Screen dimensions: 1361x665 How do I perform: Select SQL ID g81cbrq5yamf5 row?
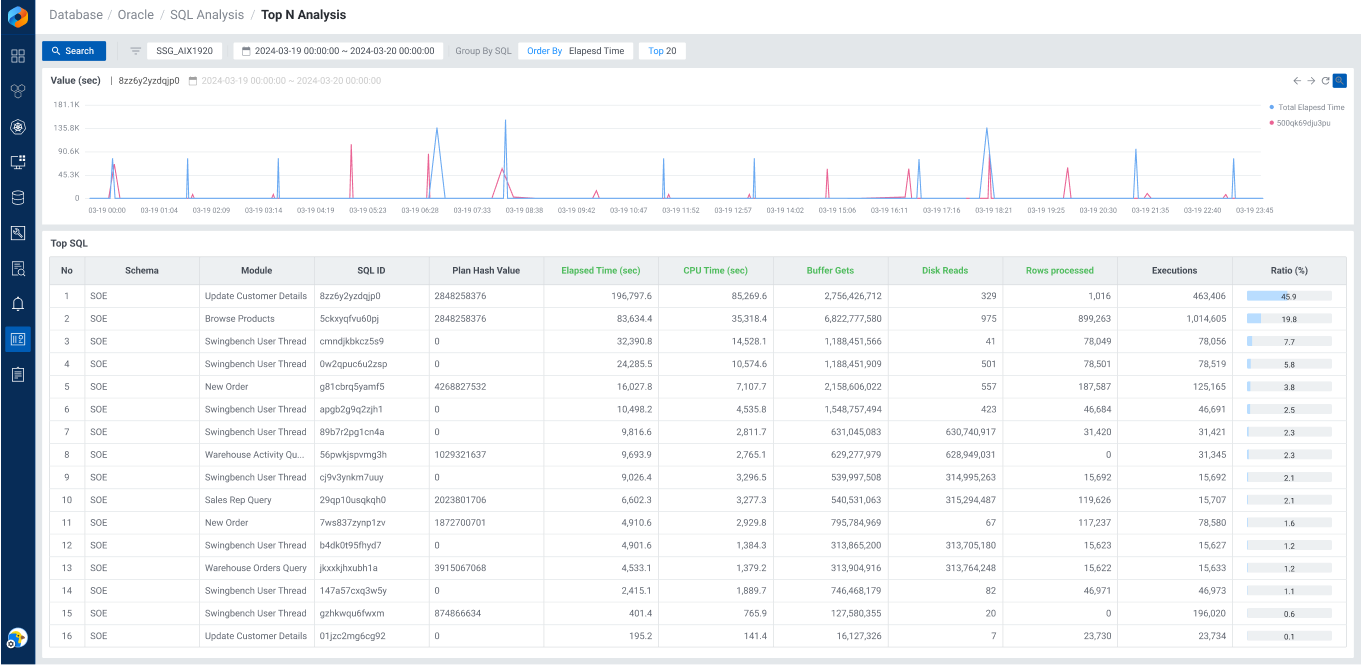tap(697, 387)
